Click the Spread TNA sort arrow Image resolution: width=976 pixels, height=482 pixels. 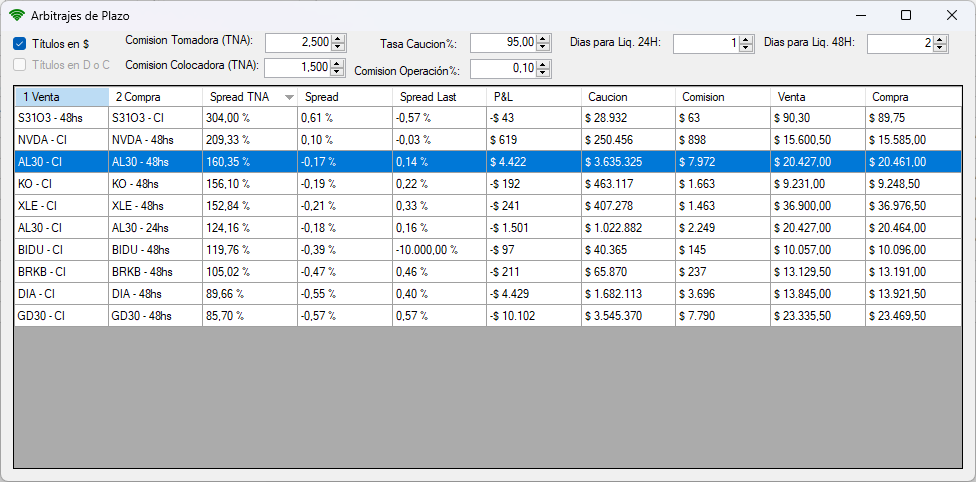tap(289, 97)
